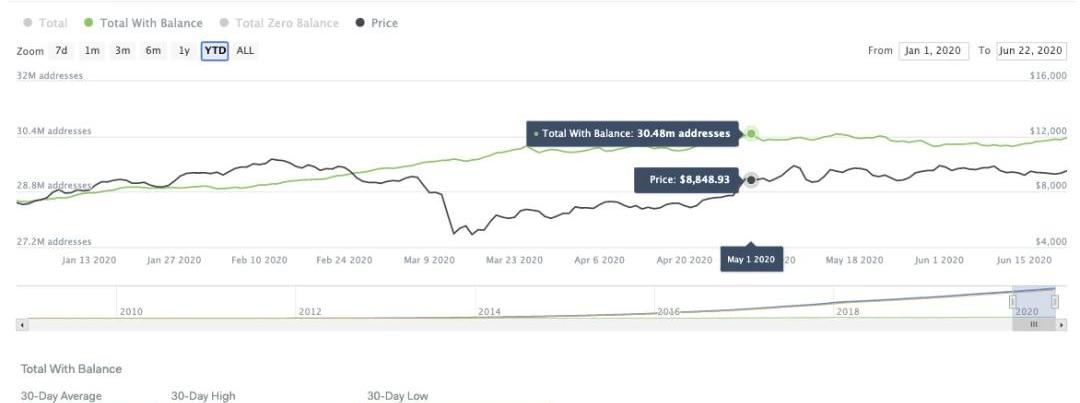This screenshot has width=1080, height=403.
Task: Choose the 1y zoom range
Action: [184, 50]
